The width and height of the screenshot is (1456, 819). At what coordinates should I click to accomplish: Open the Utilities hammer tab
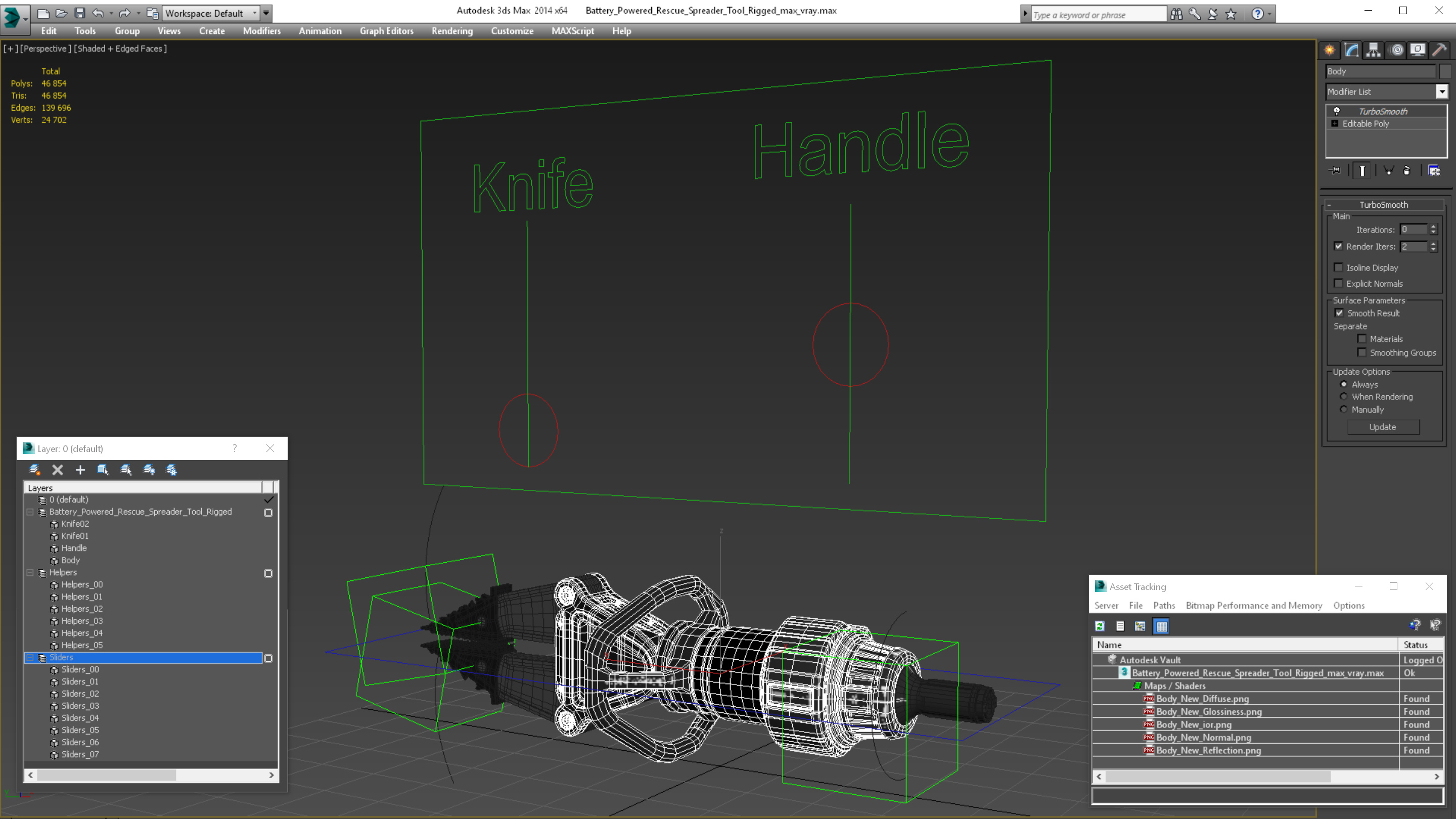click(x=1440, y=51)
